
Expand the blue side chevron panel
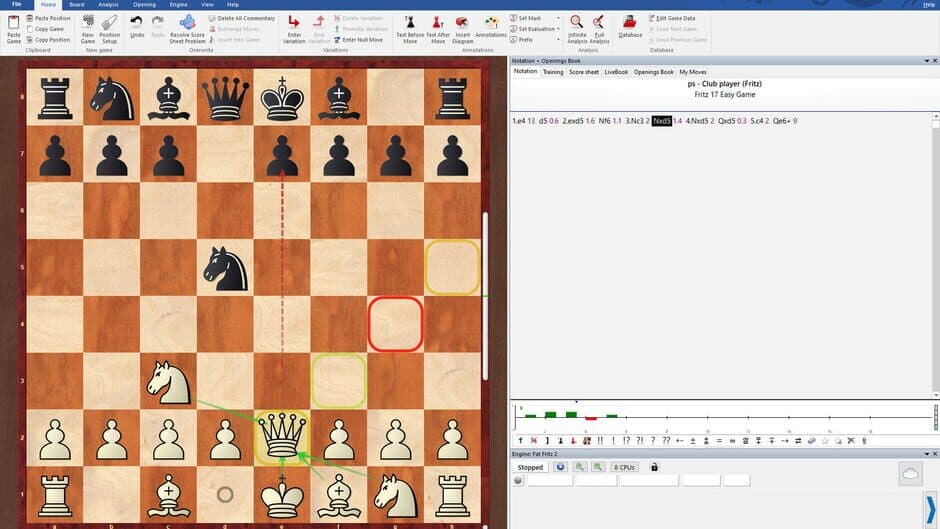tap(930, 508)
